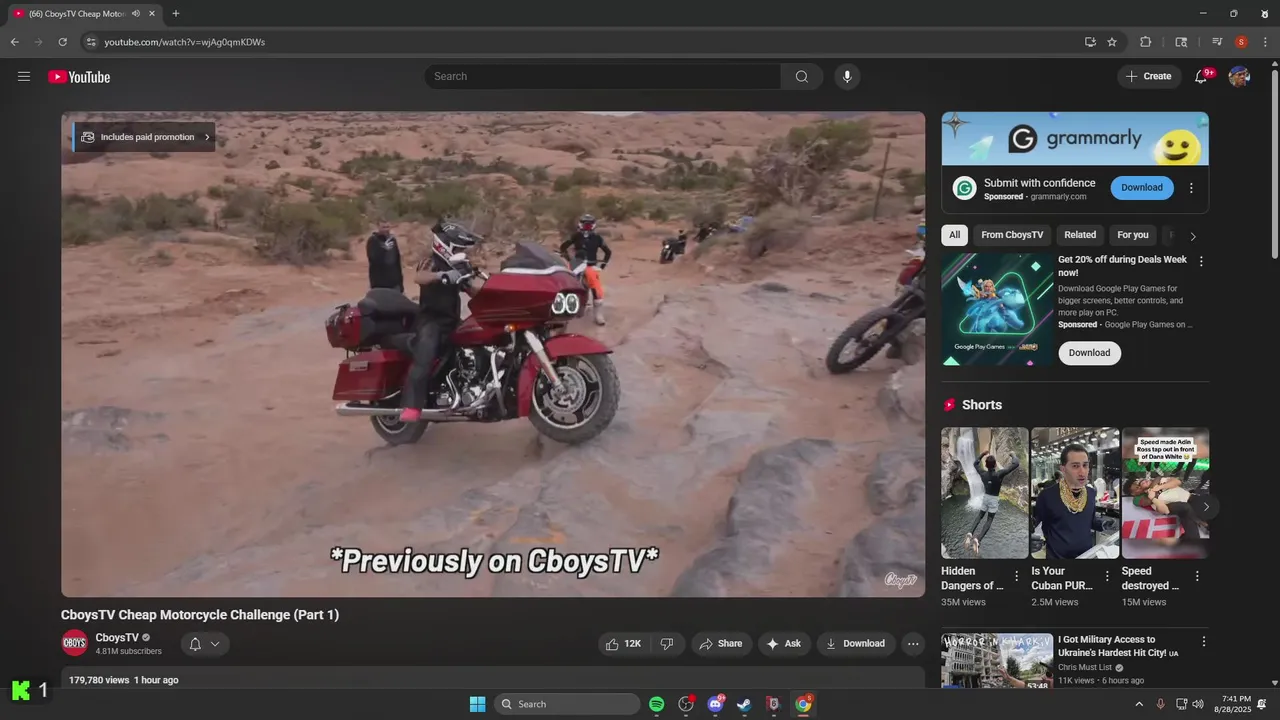This screenshot has width=1280, height=720.
Task: Click the YouTube search input field
Action: 603,77
